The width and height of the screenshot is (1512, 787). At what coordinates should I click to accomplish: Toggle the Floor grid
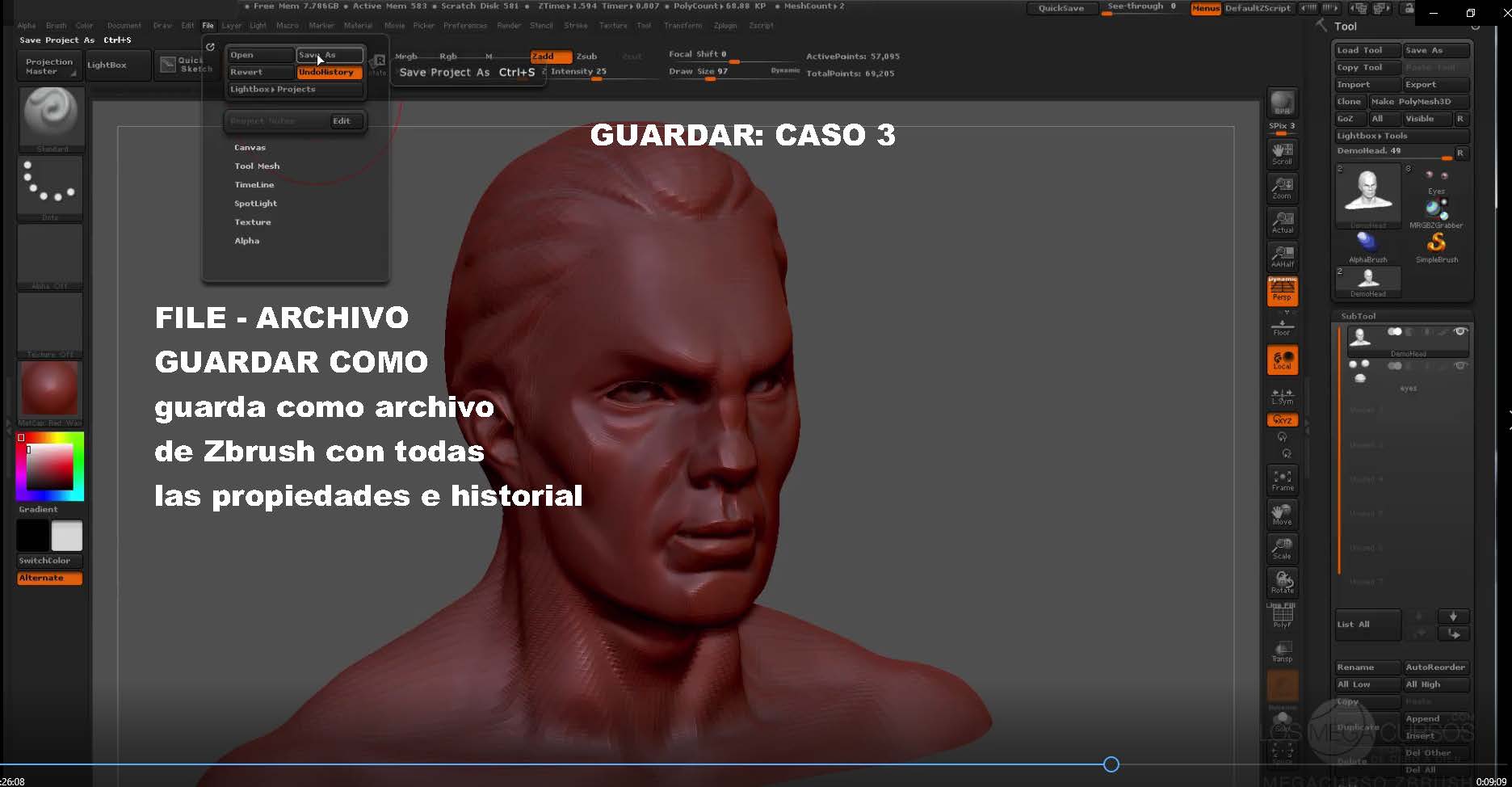(1282, 326)
